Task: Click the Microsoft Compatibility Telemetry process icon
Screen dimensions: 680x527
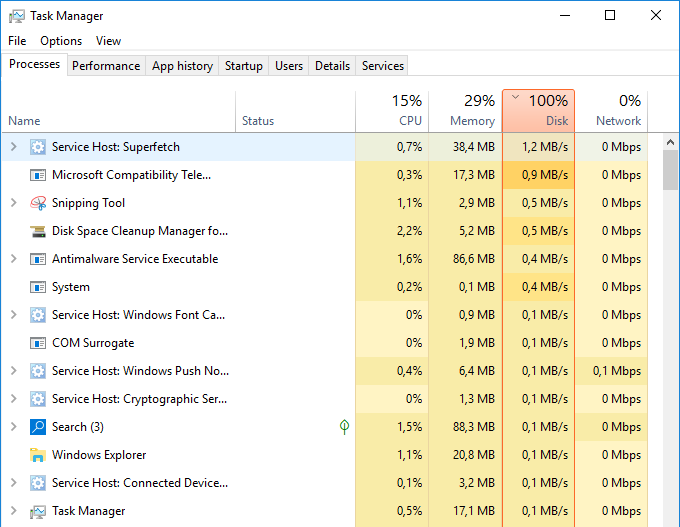Action: pyautogui.click(x=38, y=175)
